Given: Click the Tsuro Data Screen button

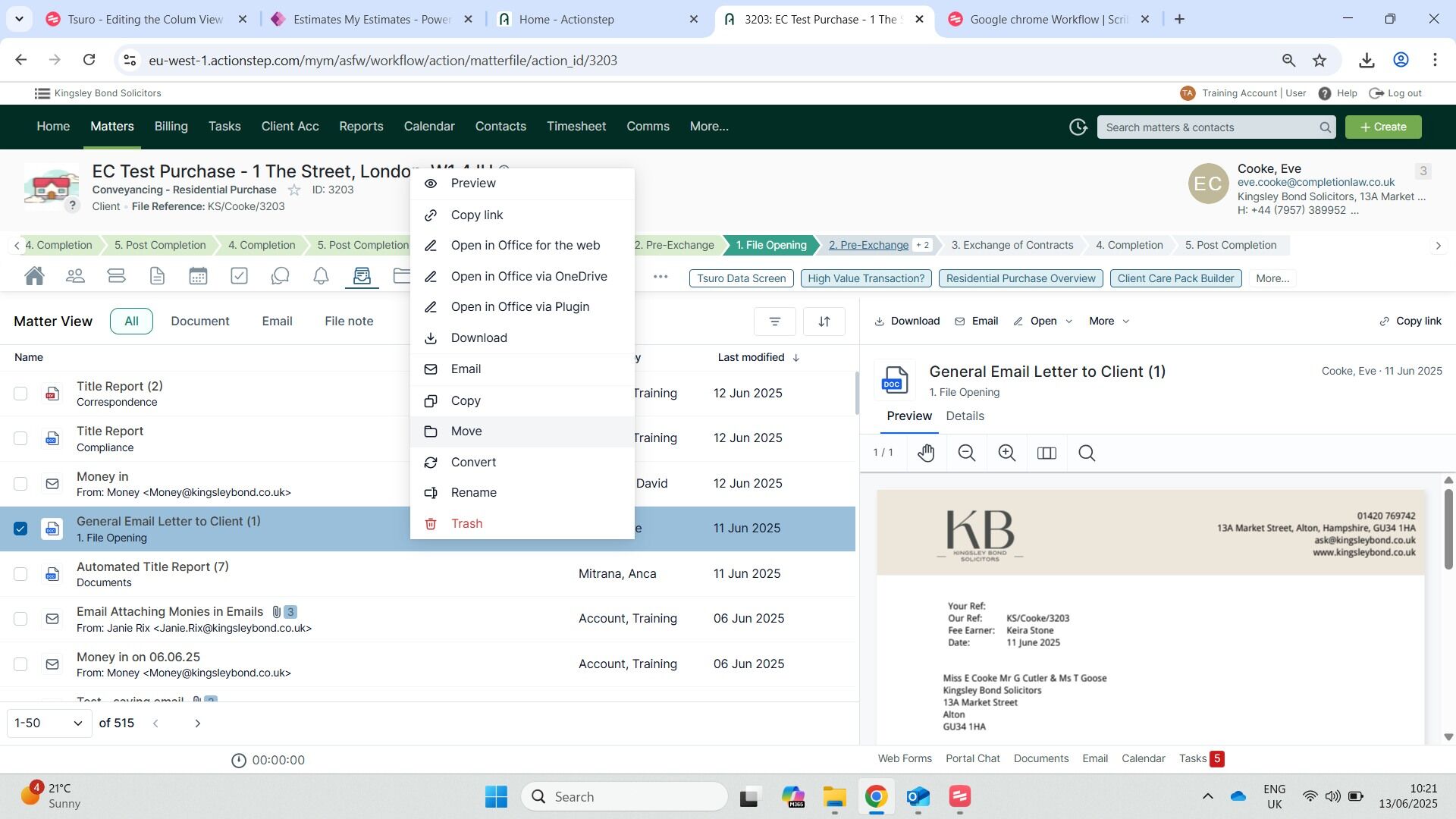Looking at the screenshot, I should (741, 278).
